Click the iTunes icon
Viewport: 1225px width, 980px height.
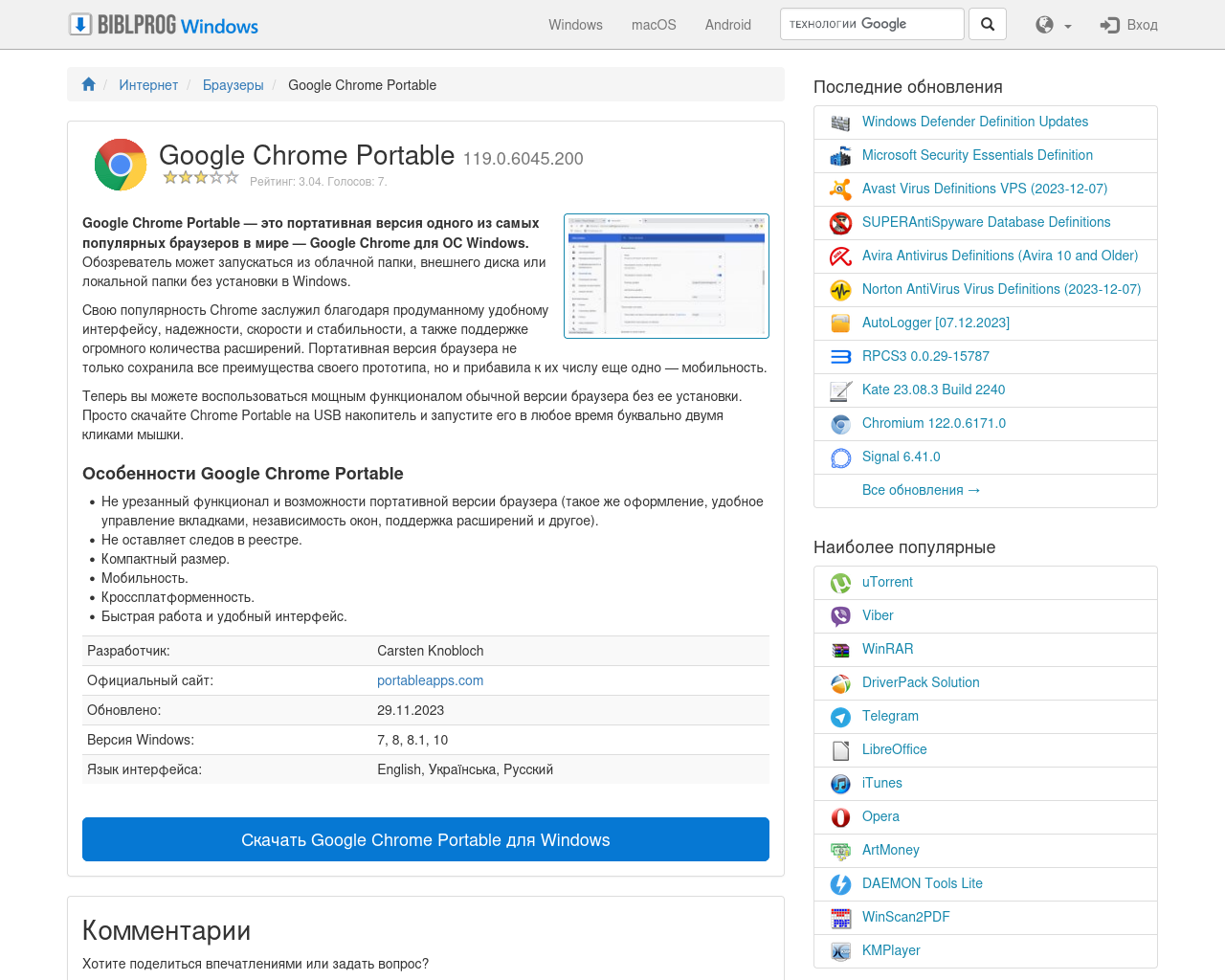point(840,784)
